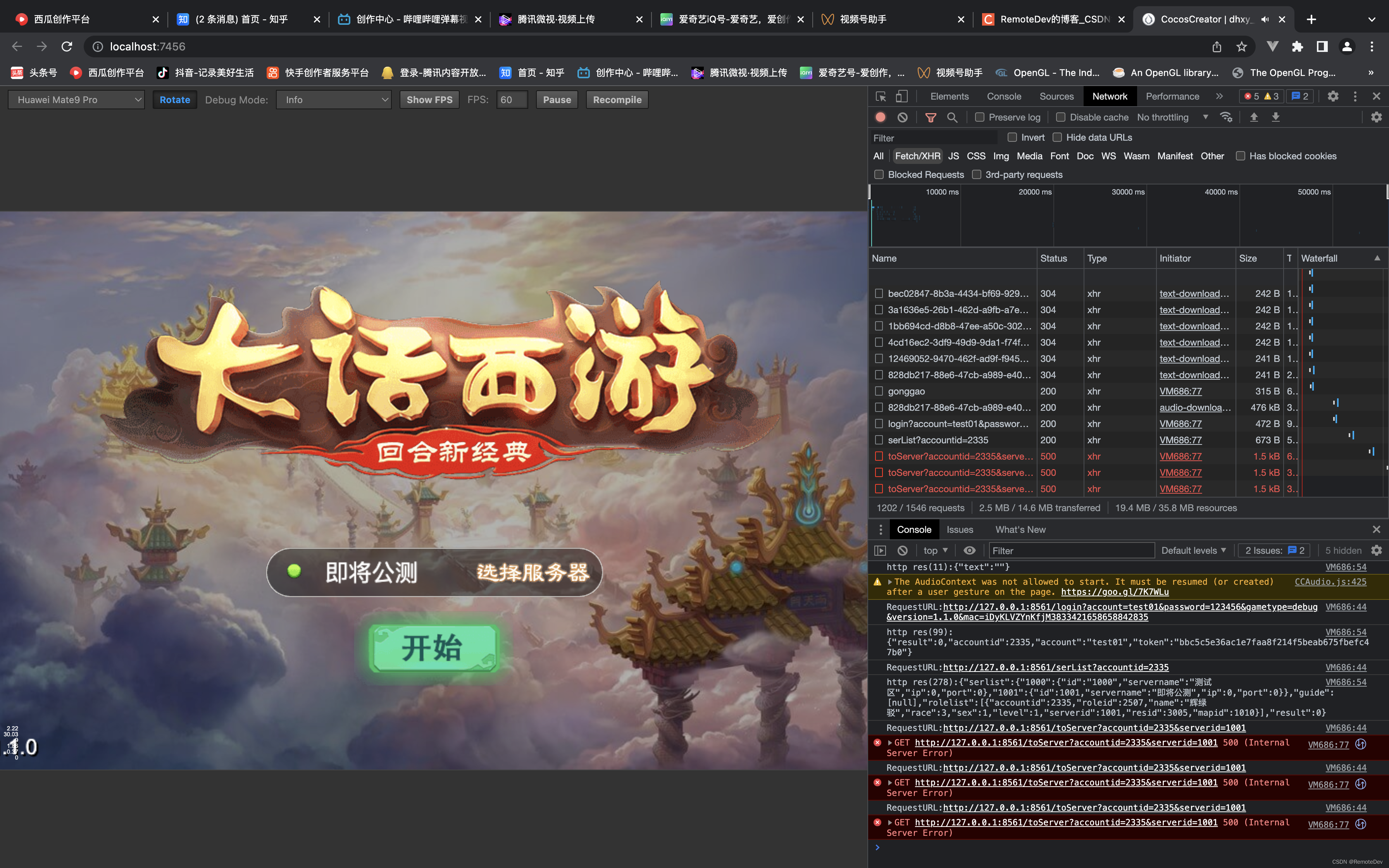Screen dimensions: 1389x868
Task: Open goo.gl/7K7WLu link in console
Action: point(1115,592)
